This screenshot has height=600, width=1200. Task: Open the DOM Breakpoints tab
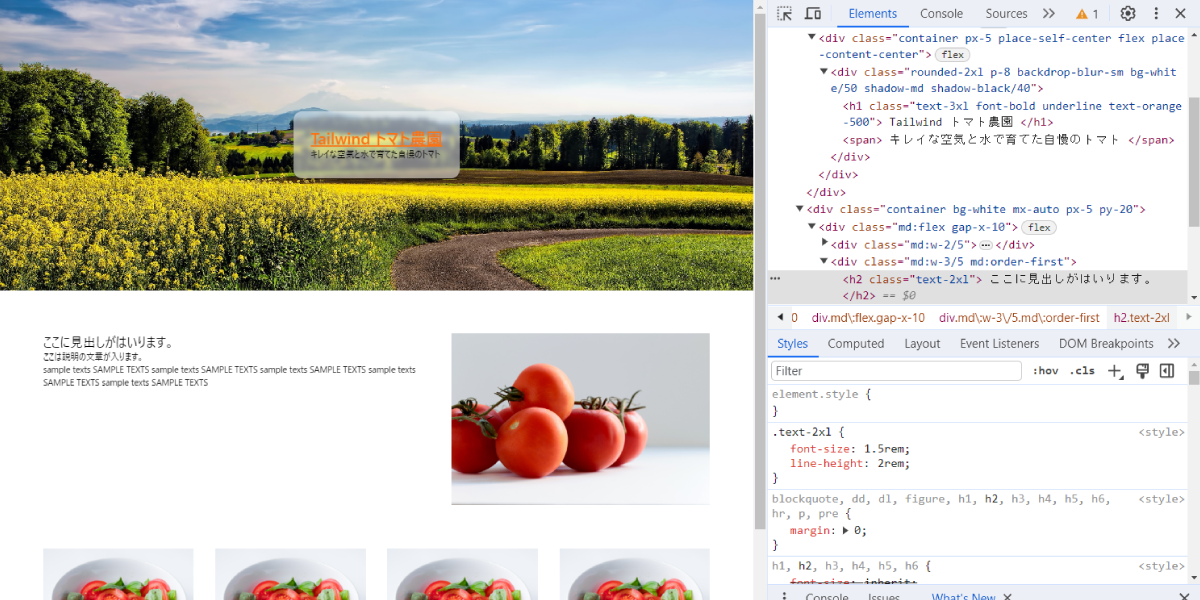[1106, 344]
